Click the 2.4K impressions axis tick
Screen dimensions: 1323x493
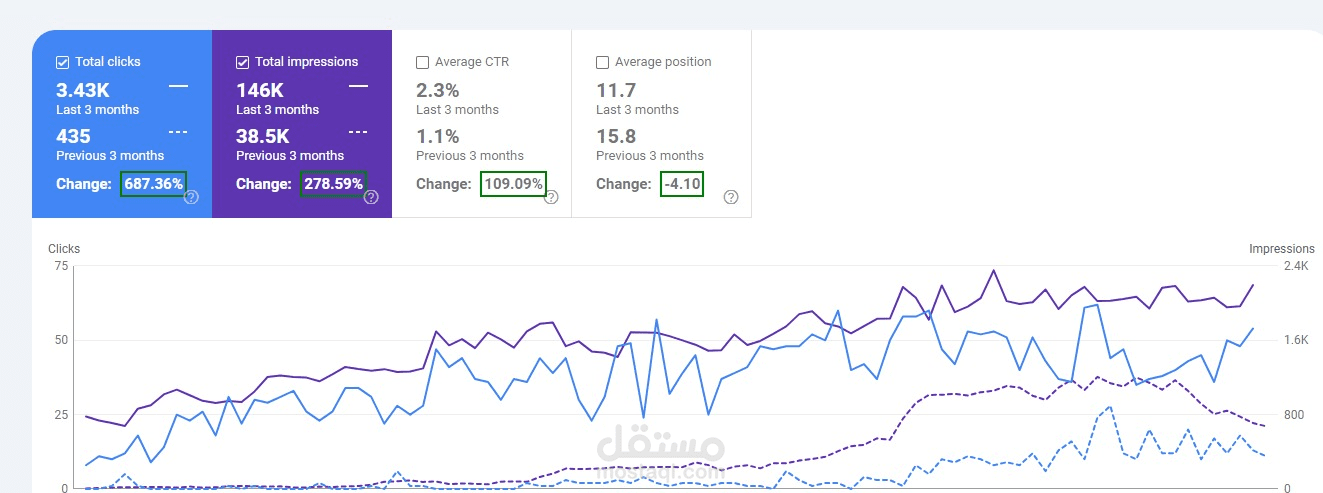1296,266
